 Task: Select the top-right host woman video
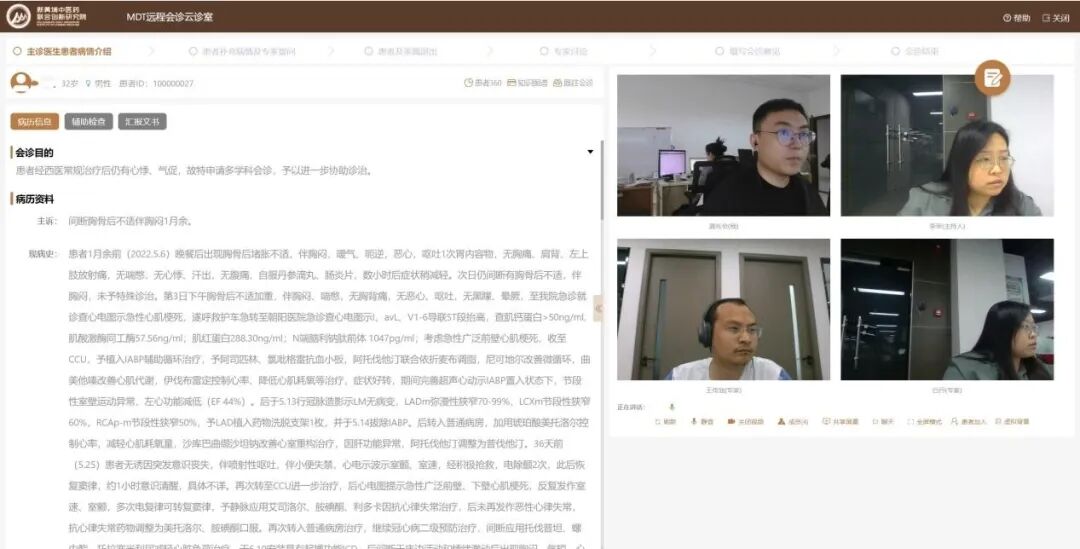947,145
